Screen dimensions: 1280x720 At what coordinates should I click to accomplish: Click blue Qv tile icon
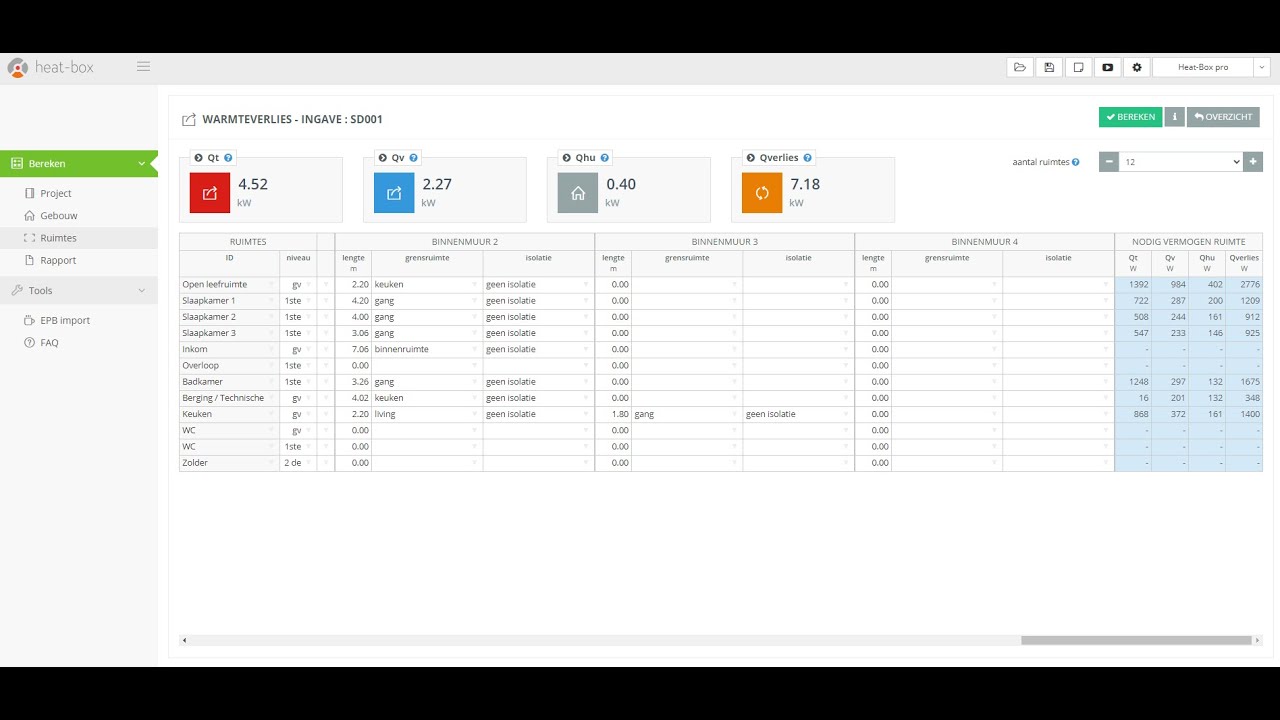pos(394,193)
